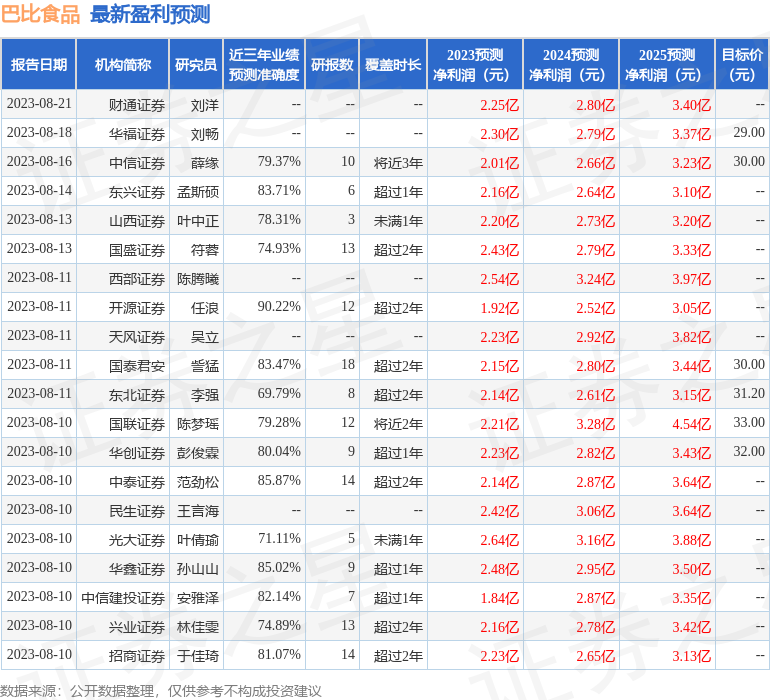Viewport: 770px width, 700px height.
Task: Select the 2023预测净利润 column header
Action: click(x=475, y=64)
